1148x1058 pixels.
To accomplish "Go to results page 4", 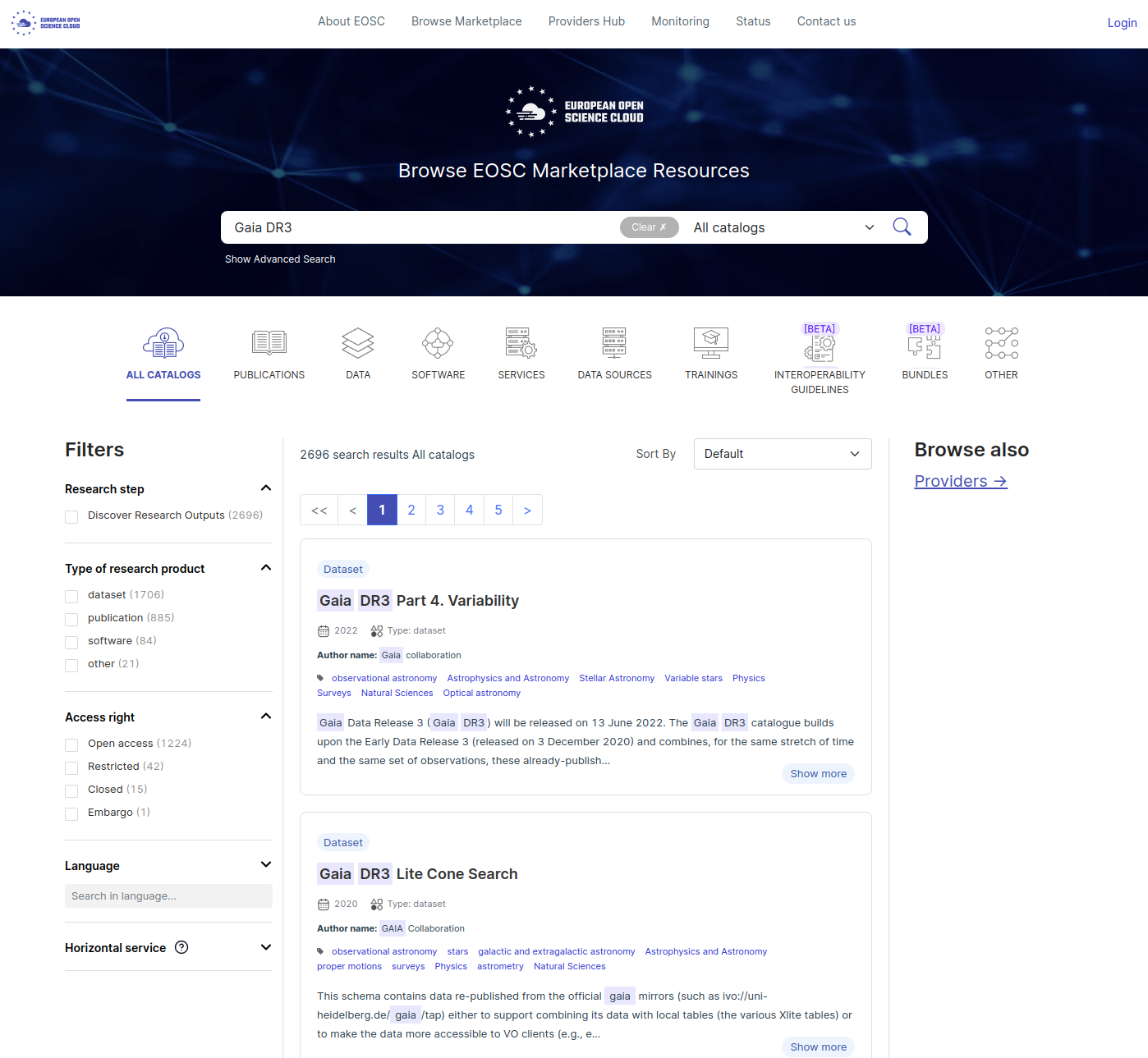I will point(470,511).
